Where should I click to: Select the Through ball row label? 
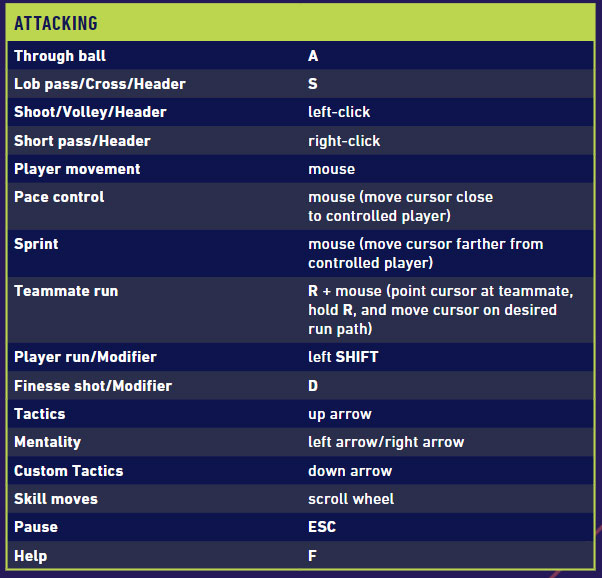60,56
